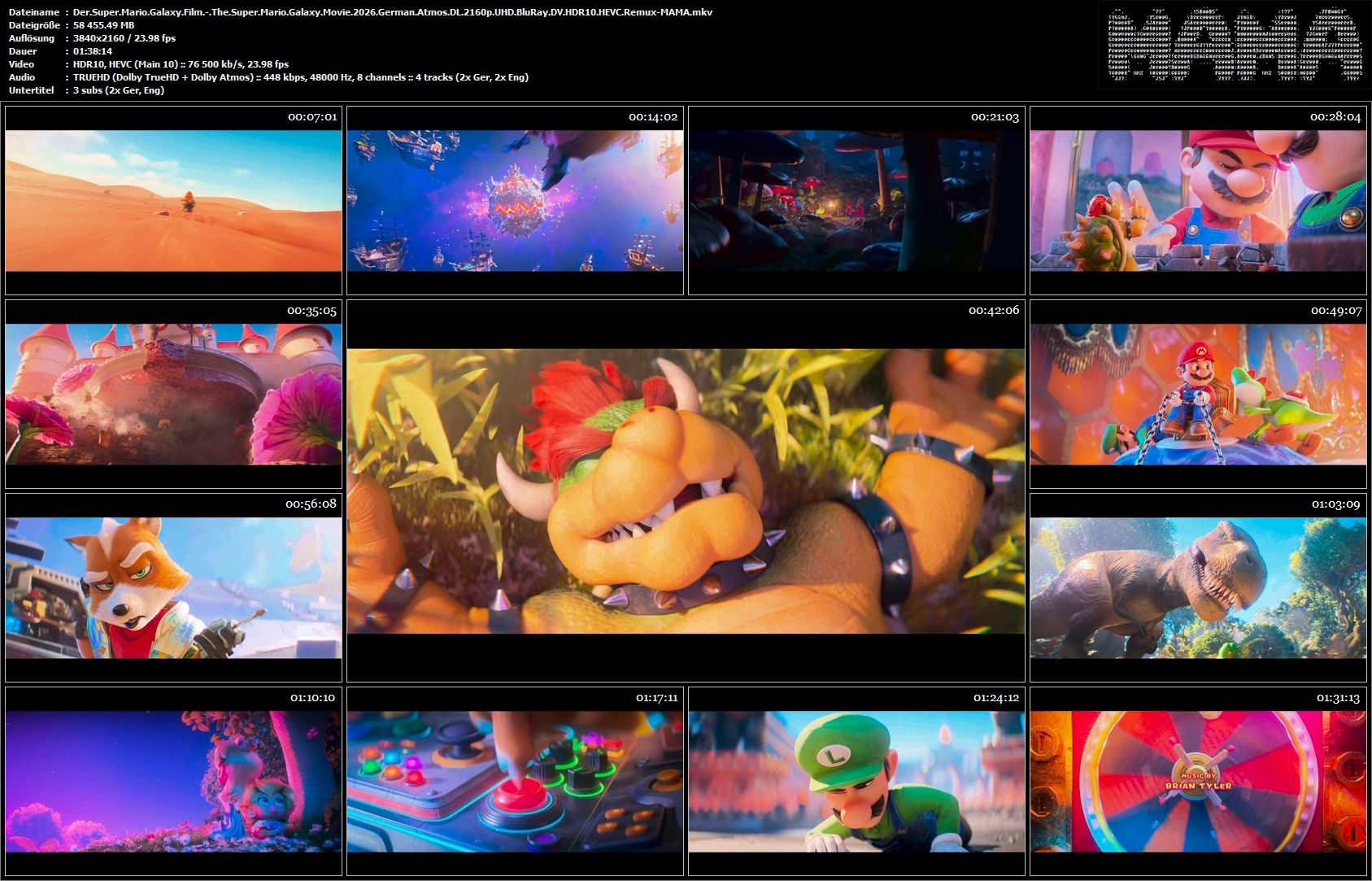The image size is (1372, 881).
Task: Open the dark mushroom forest thumbnail
Action: (x=856, y=201)
